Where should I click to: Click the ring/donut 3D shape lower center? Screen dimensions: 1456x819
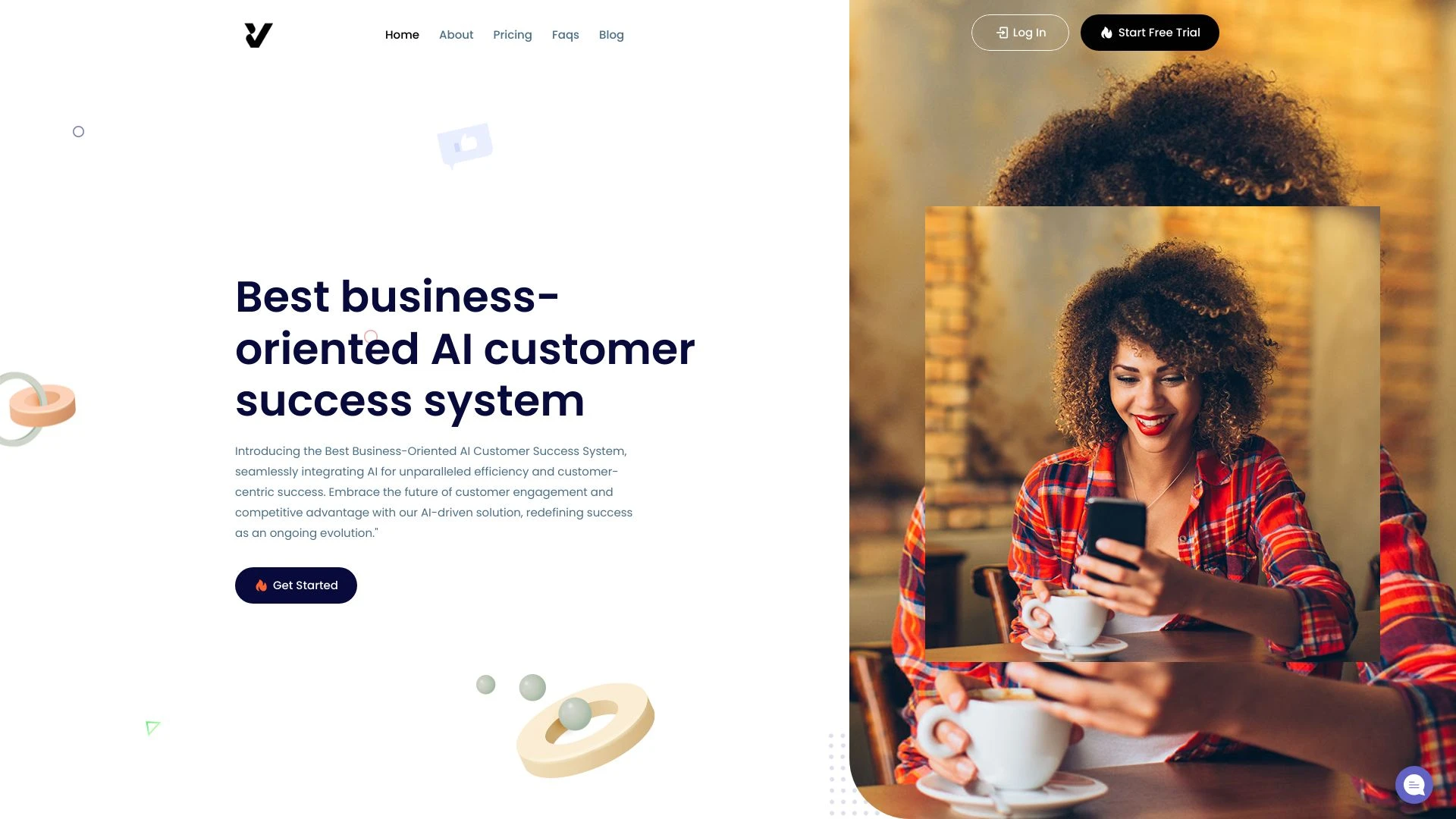tap(585, 730)
